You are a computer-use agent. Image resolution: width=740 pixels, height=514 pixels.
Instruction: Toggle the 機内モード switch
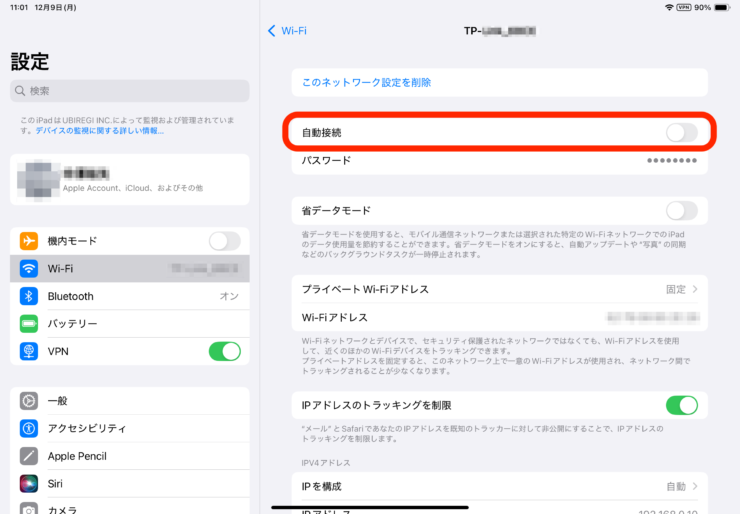(225, 241)
